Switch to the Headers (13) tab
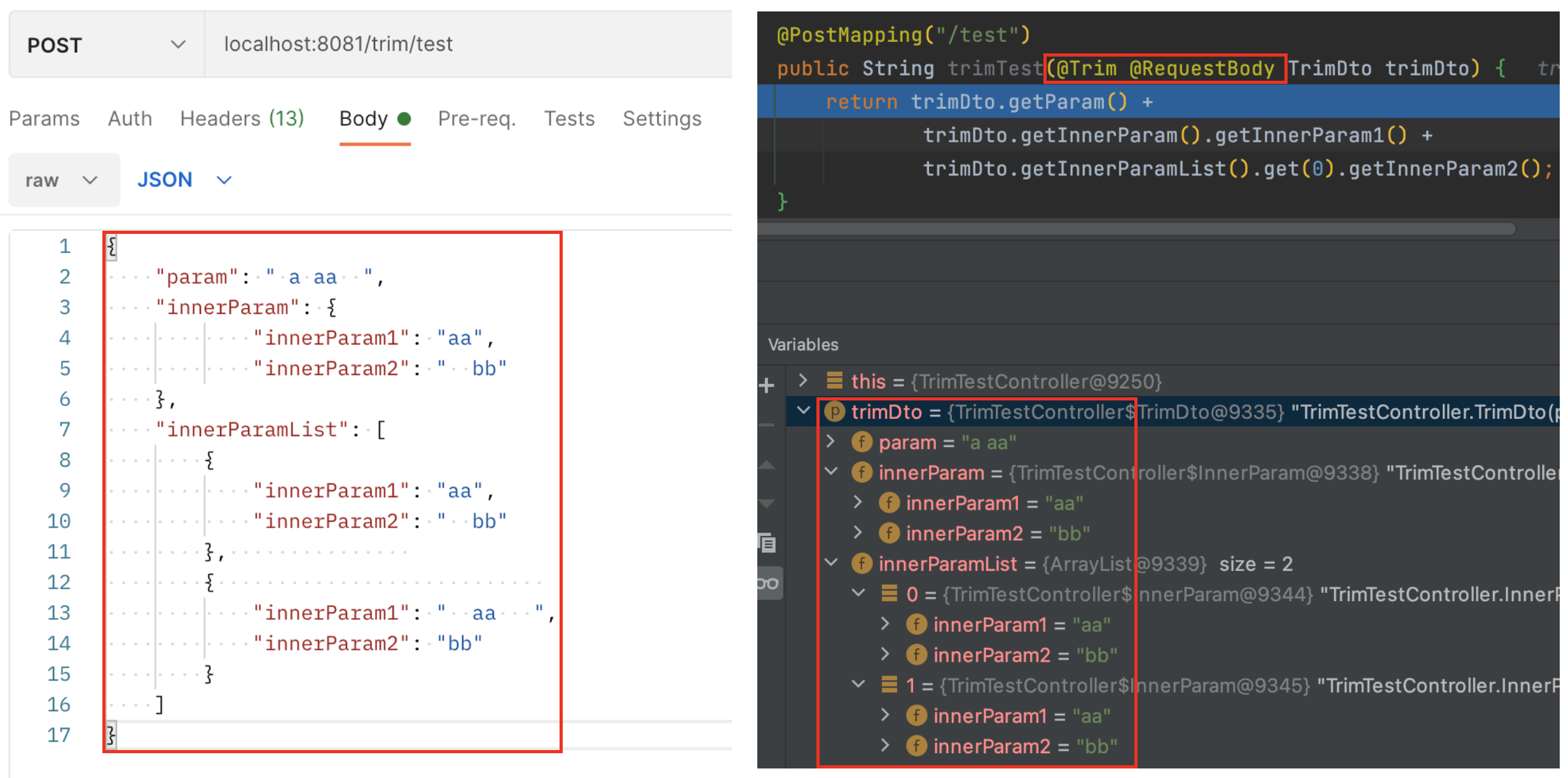Viewport: 1568px width, 778px height. pyautogui.click(x=242, y=118)
